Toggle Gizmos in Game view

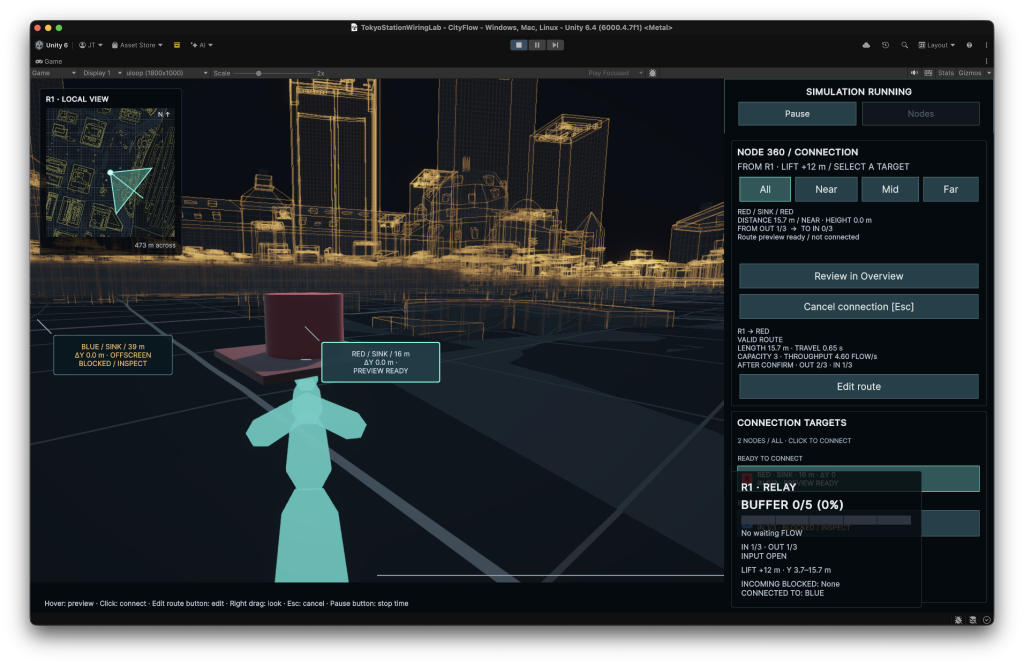pos(970,73)
